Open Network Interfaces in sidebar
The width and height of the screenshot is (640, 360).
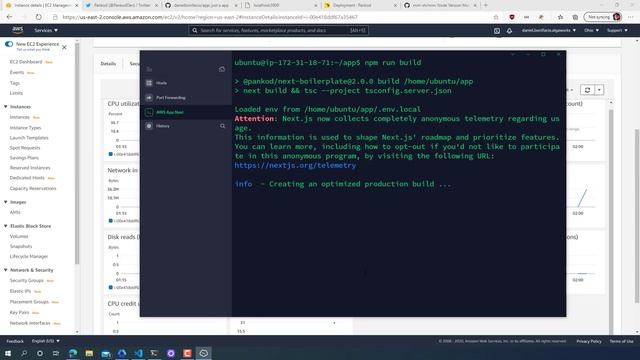coord(30,323)
